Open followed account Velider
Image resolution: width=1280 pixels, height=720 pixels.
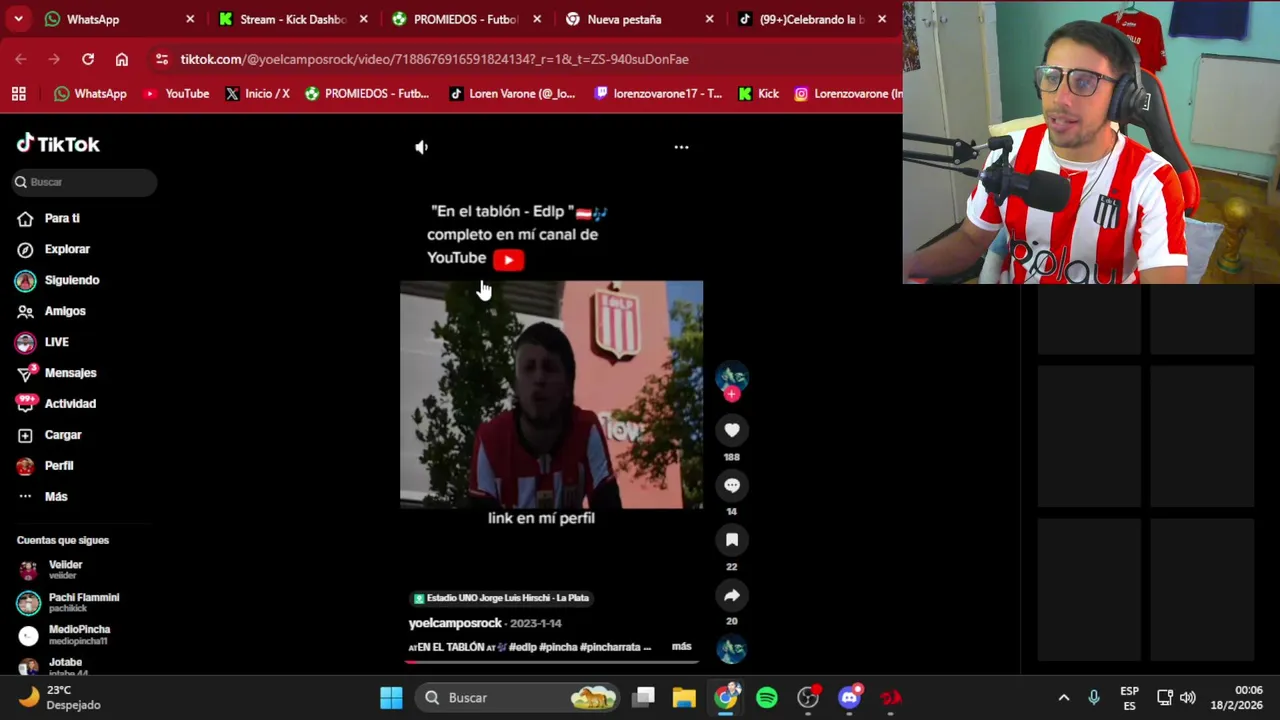click(x=66, y=569)
